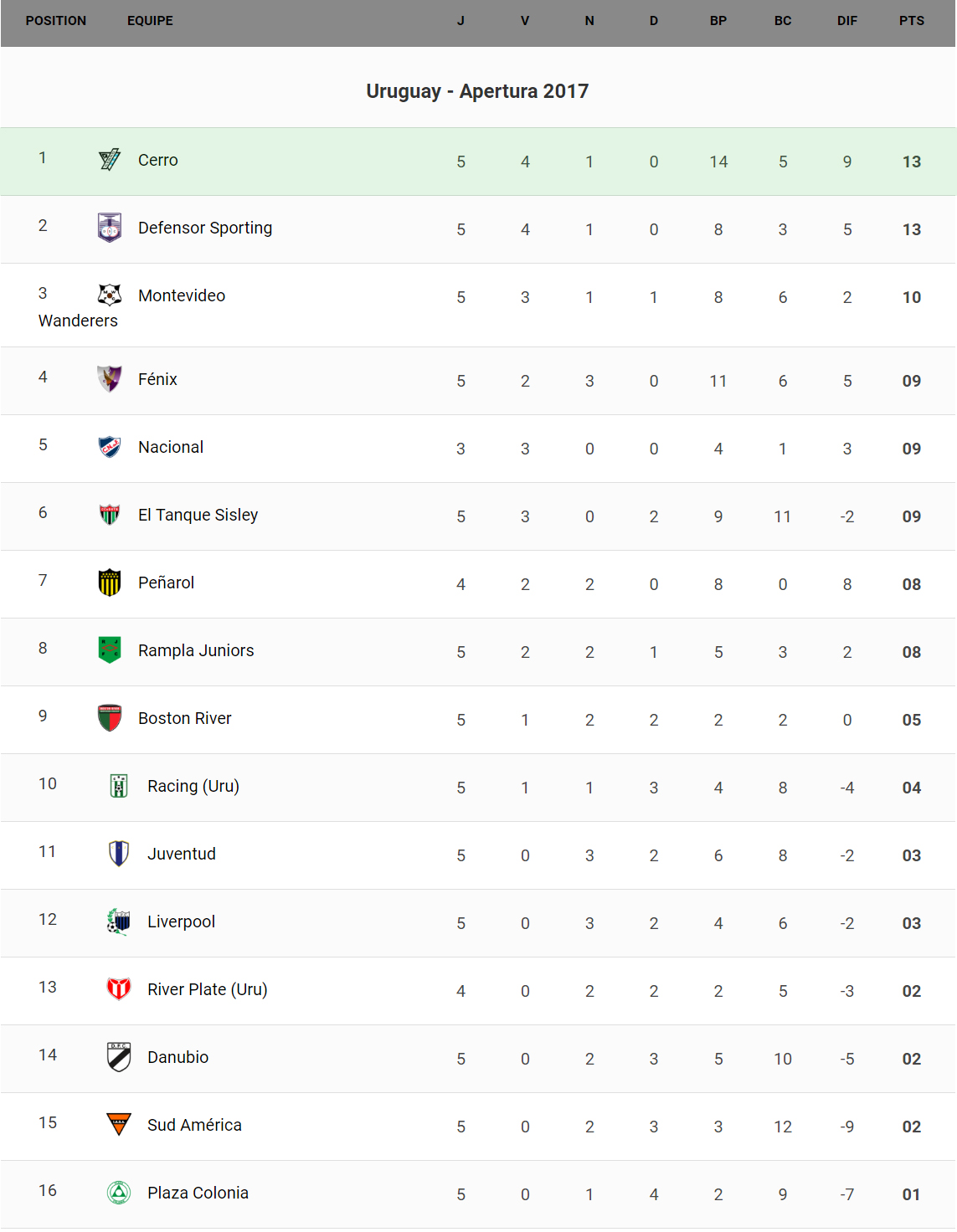This screenshot has width=957, height=1232.
Task: Click the Uruguay - Apertura 2017 title
Action: (x=477, y=91)
